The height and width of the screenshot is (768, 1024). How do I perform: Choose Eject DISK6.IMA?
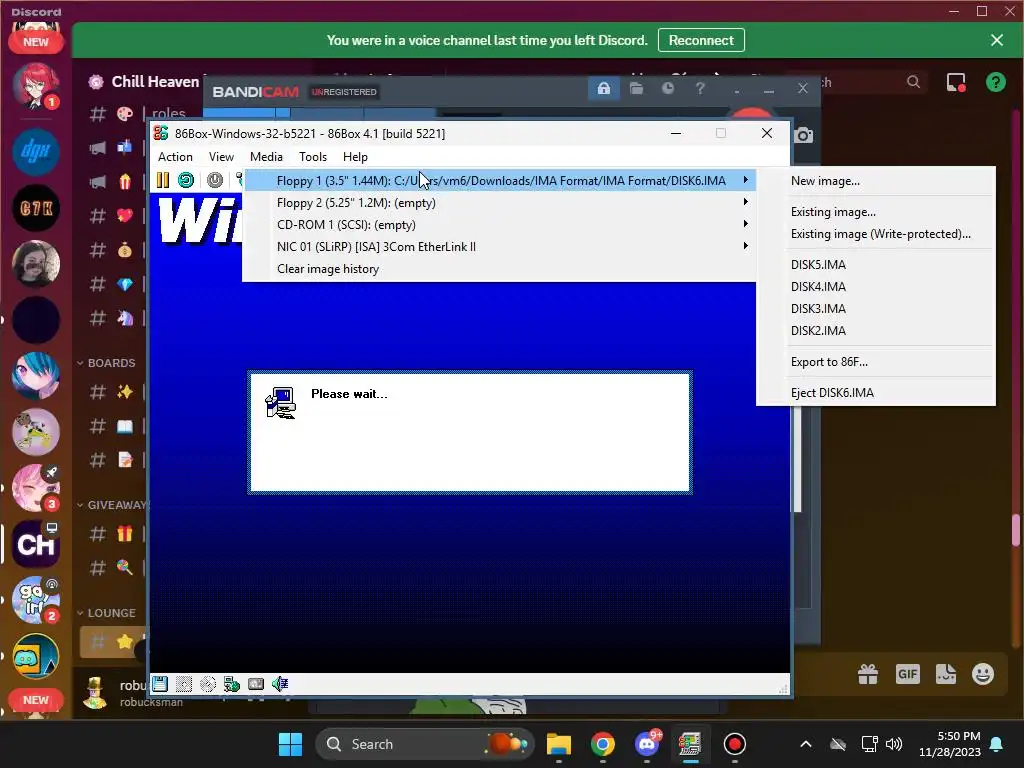876,392
